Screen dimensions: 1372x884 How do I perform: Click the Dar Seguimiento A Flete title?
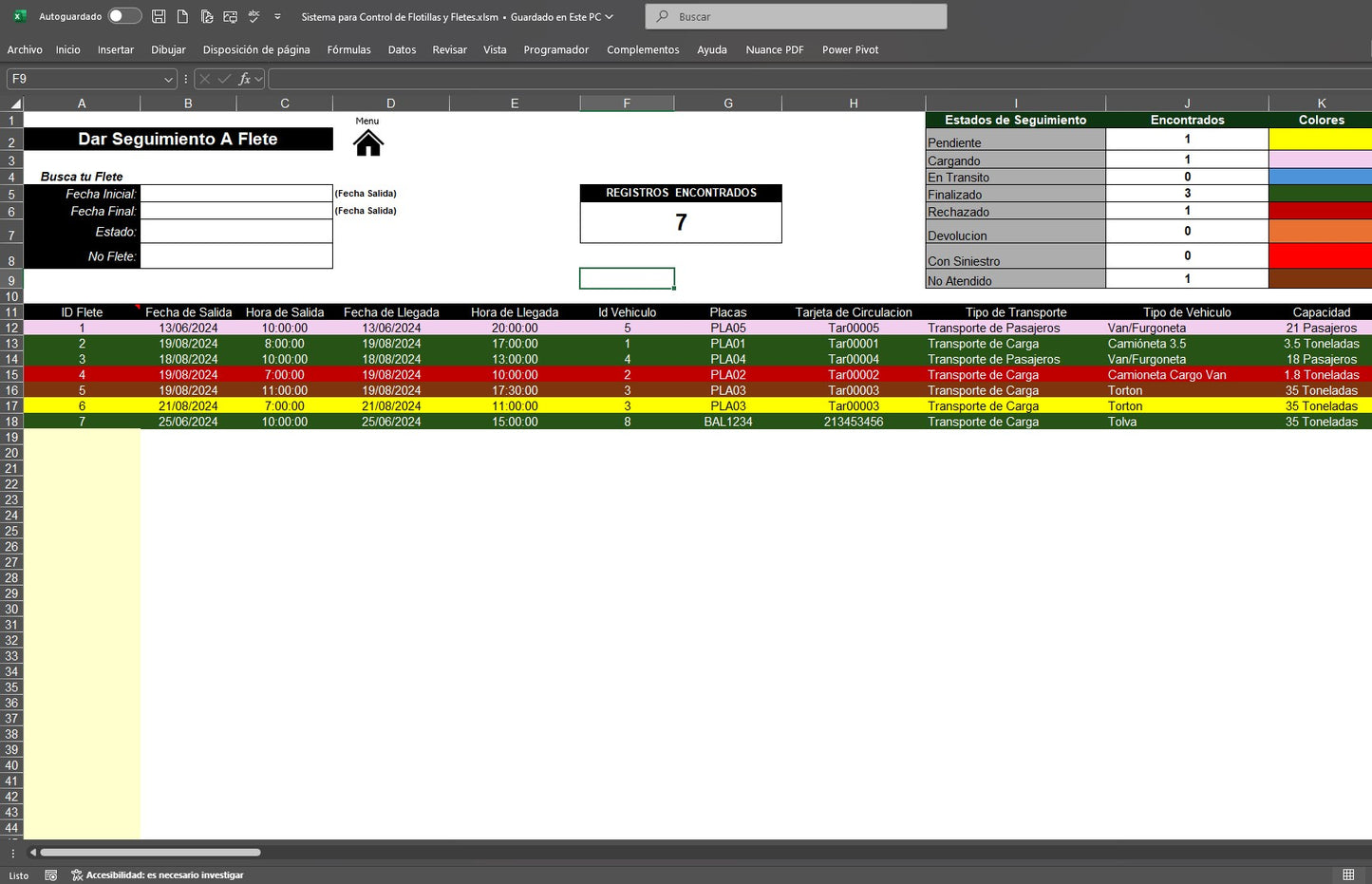(x=178, y=139)
